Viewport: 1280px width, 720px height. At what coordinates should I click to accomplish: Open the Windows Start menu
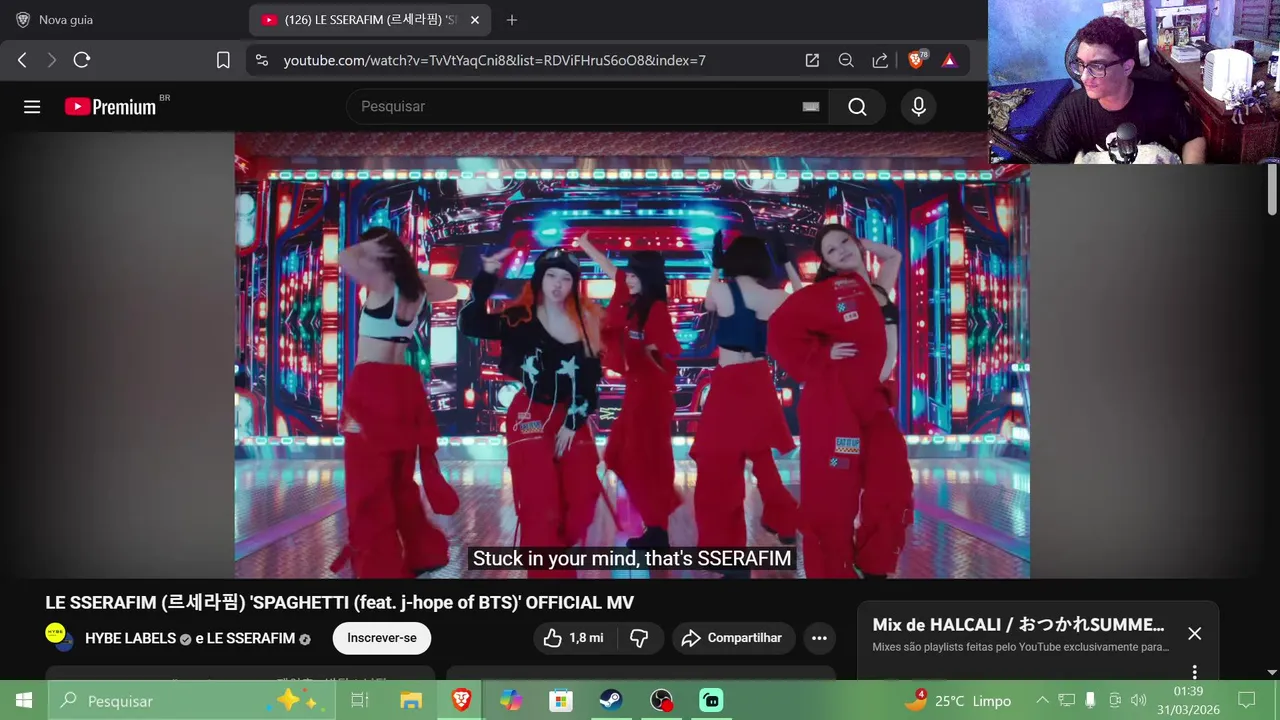(x=23, y=701)
